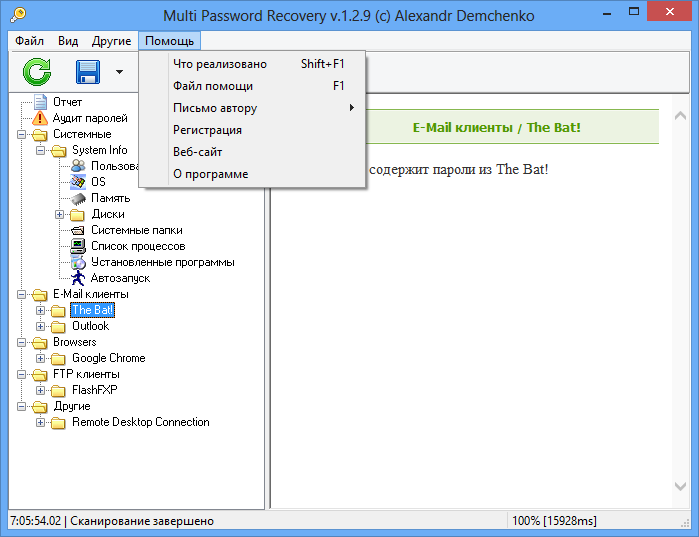This screenshot has height=537, width=699.
Task: Click E-Mail клиенты / The Bat! heading
Action: coord(497,127)
